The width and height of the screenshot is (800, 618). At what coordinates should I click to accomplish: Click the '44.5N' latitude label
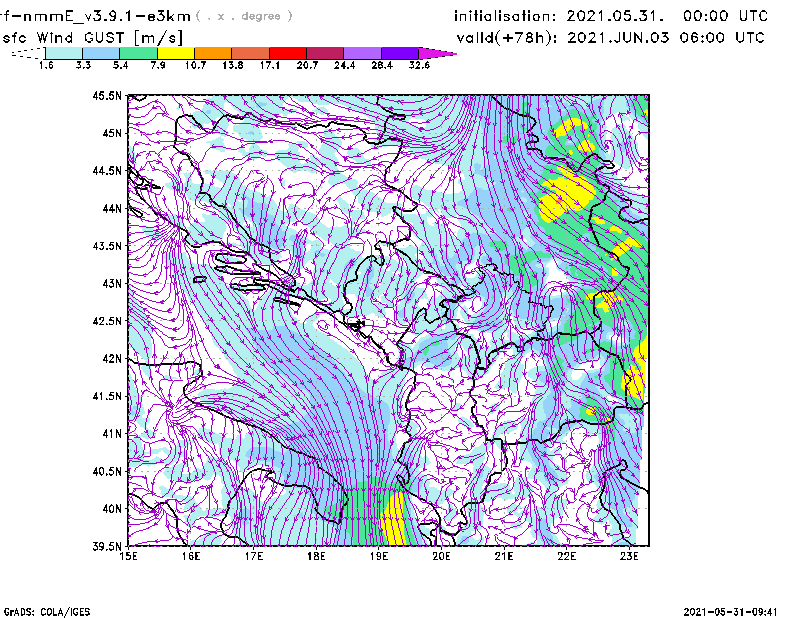coord(107,170)
